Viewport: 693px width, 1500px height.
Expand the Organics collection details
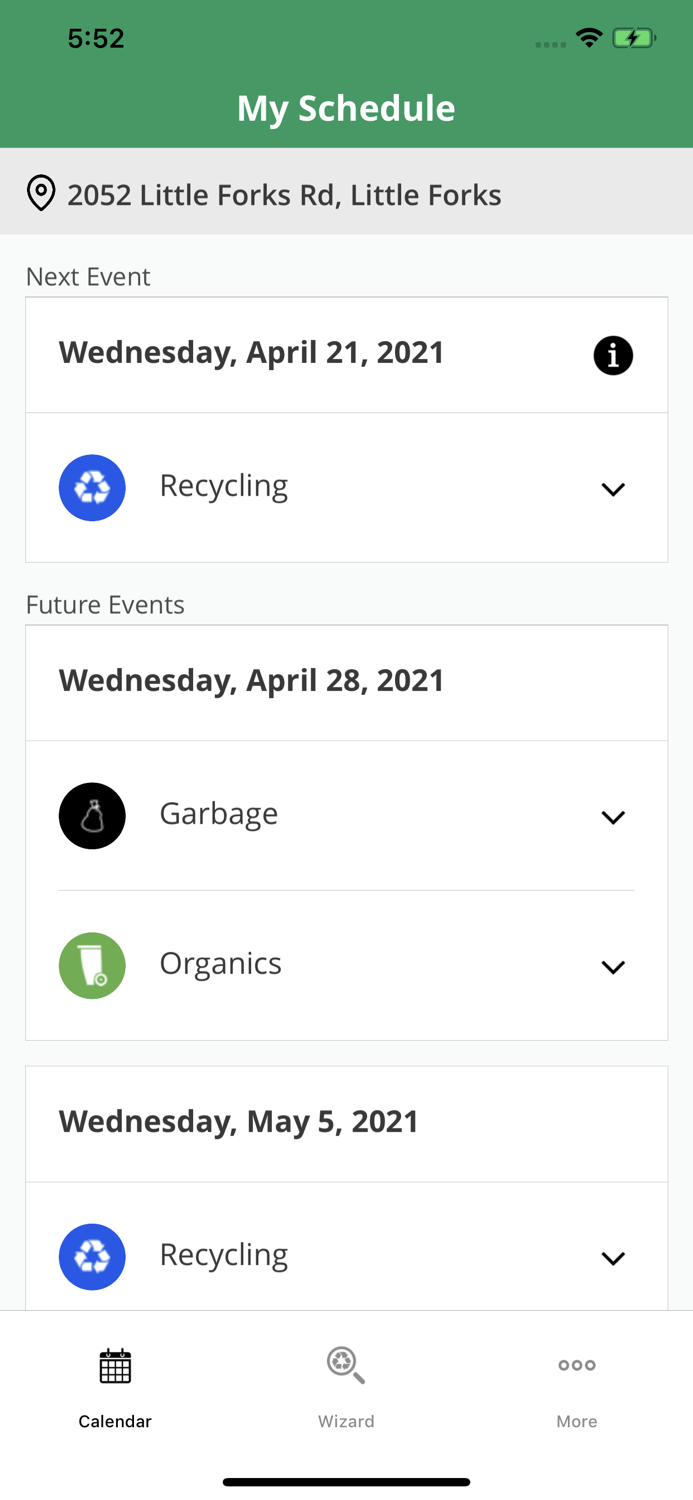point(613,967)
